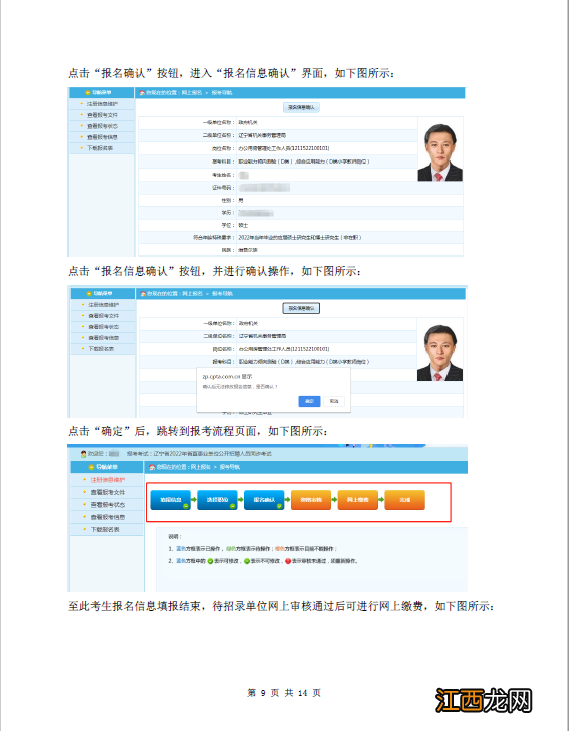Click 导航菜单 header icon in workflow screenshot
Screen dimensions: 569x731
click(x=92, y=467)
